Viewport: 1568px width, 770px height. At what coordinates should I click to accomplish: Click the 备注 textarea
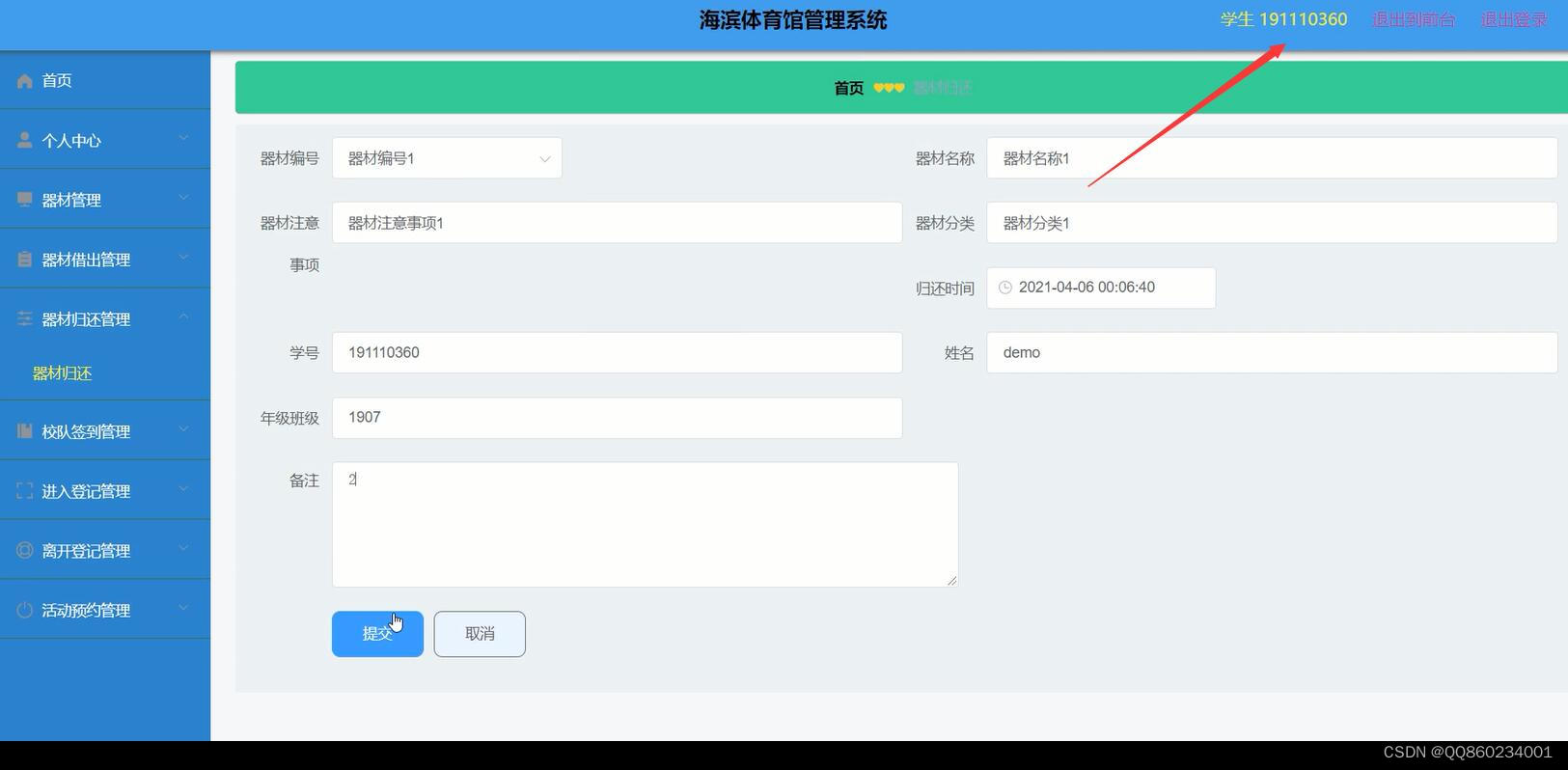point(645,524)
